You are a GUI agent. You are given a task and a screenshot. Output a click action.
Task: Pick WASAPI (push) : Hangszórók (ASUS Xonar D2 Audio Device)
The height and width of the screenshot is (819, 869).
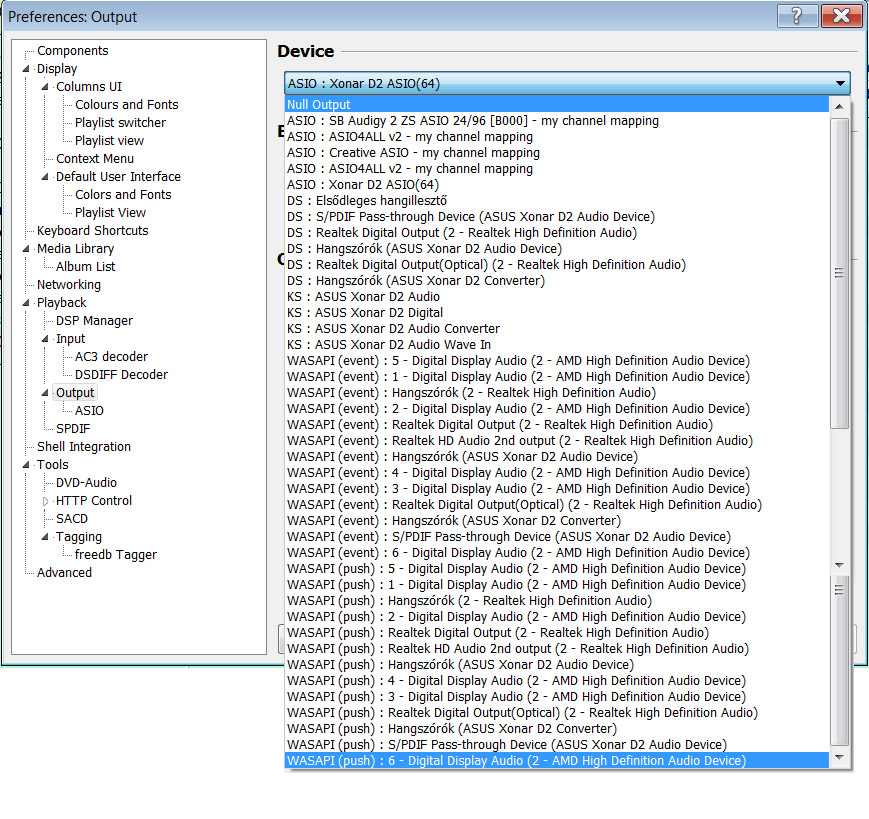(557, 664)
